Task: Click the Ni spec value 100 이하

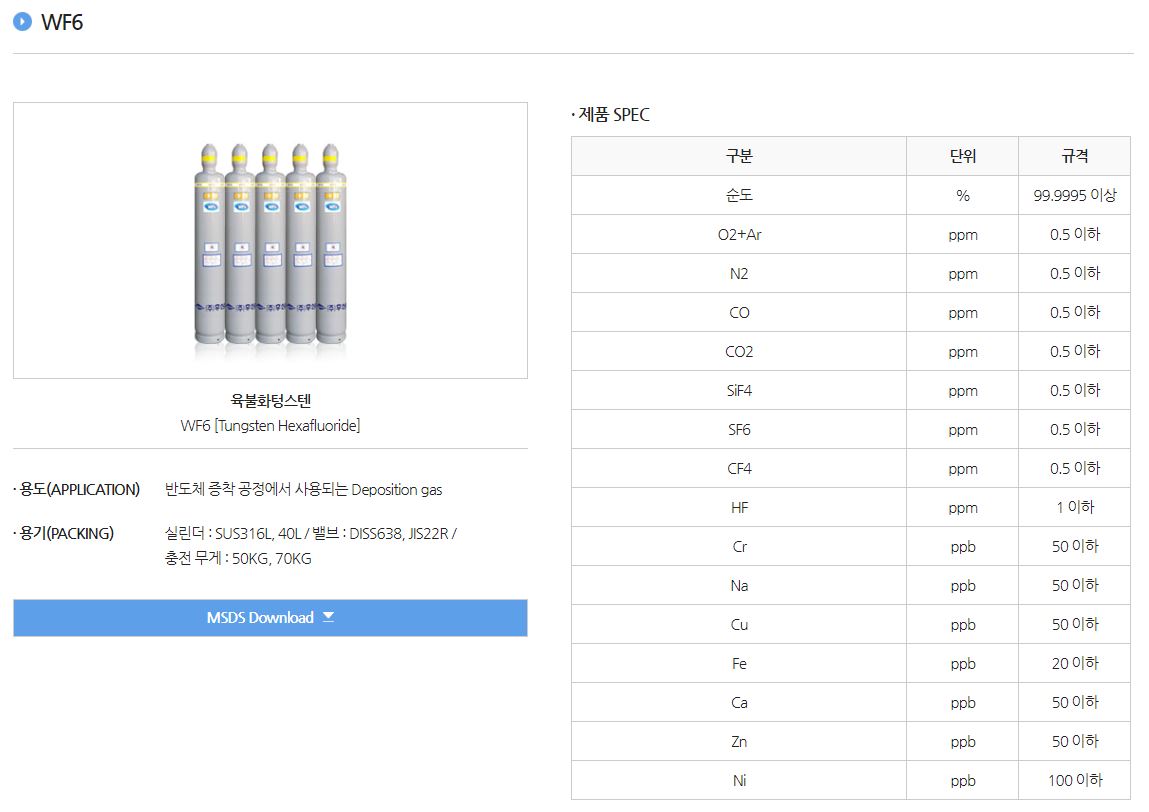Action: [x=1074, y=780]
